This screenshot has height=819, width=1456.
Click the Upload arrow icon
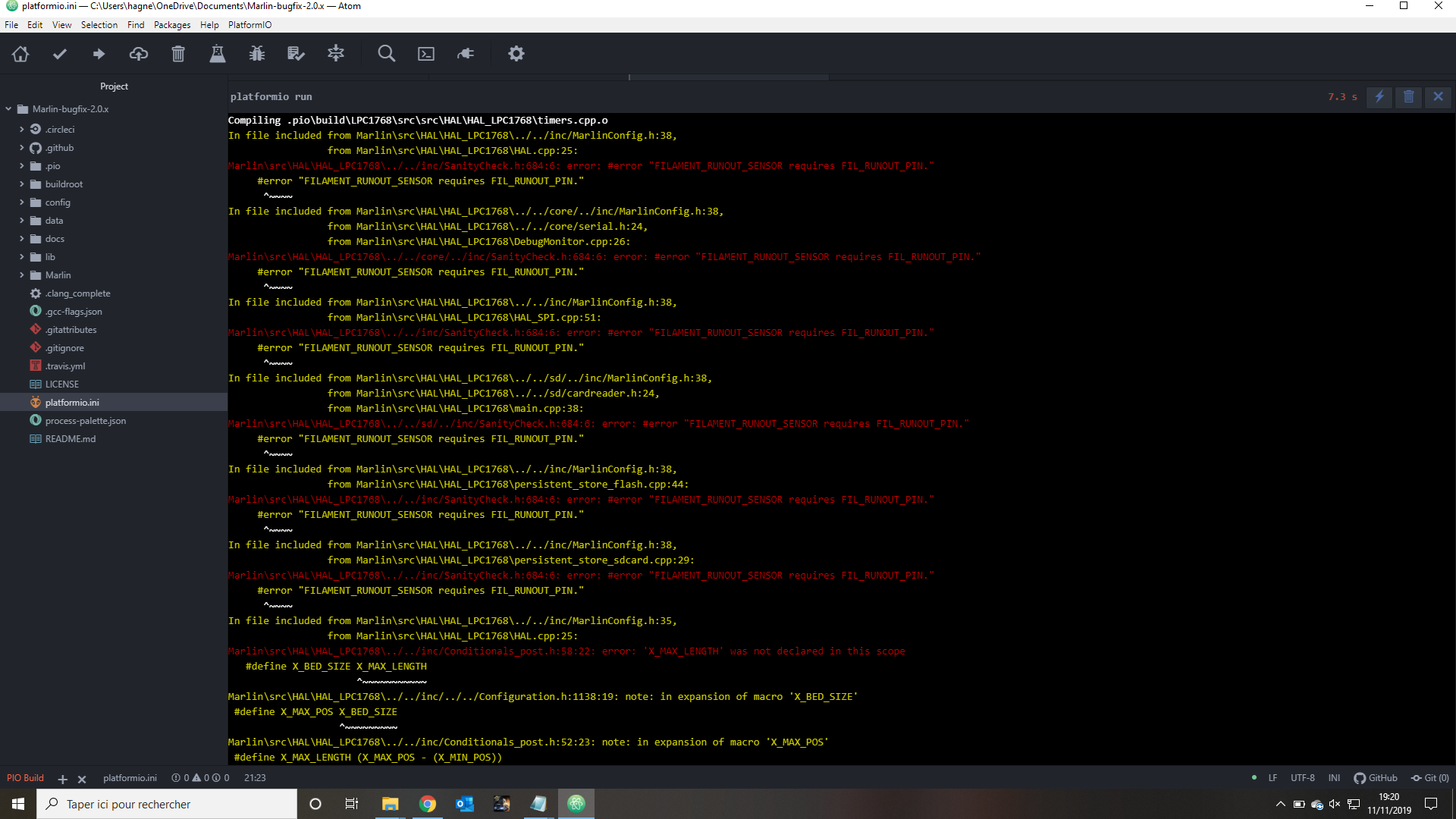coord(99,54)
